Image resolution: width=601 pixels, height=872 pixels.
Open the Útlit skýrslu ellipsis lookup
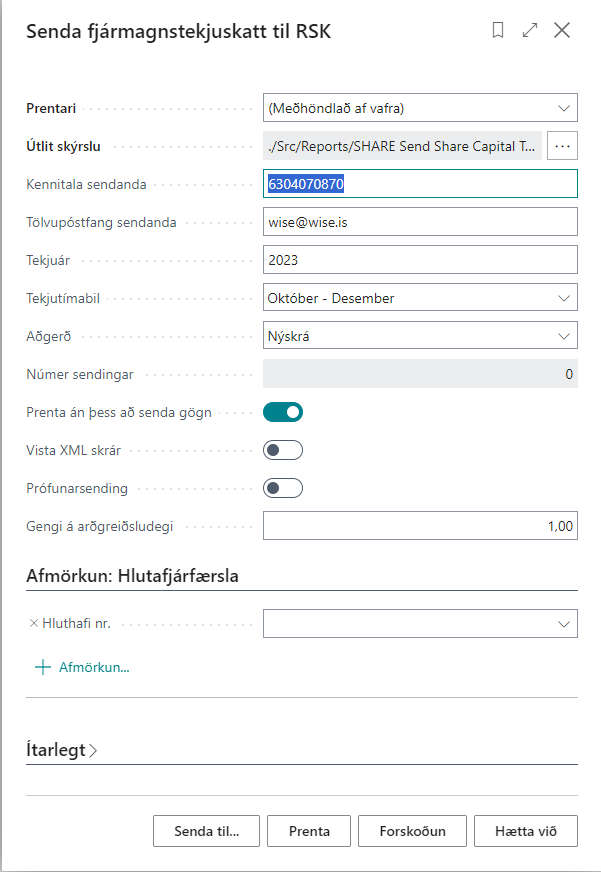[562, 146]
